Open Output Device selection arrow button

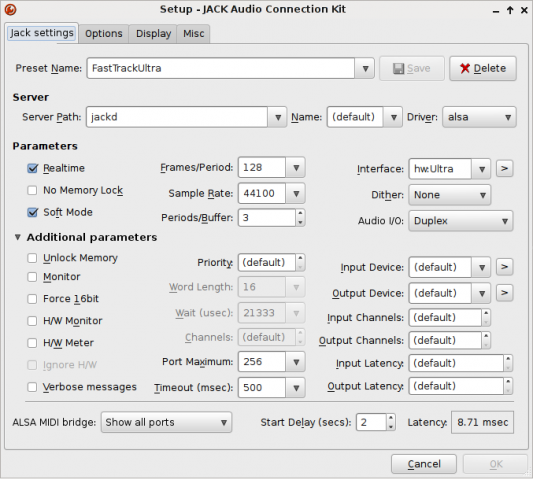pyautogui.click(x=504, y=293)
